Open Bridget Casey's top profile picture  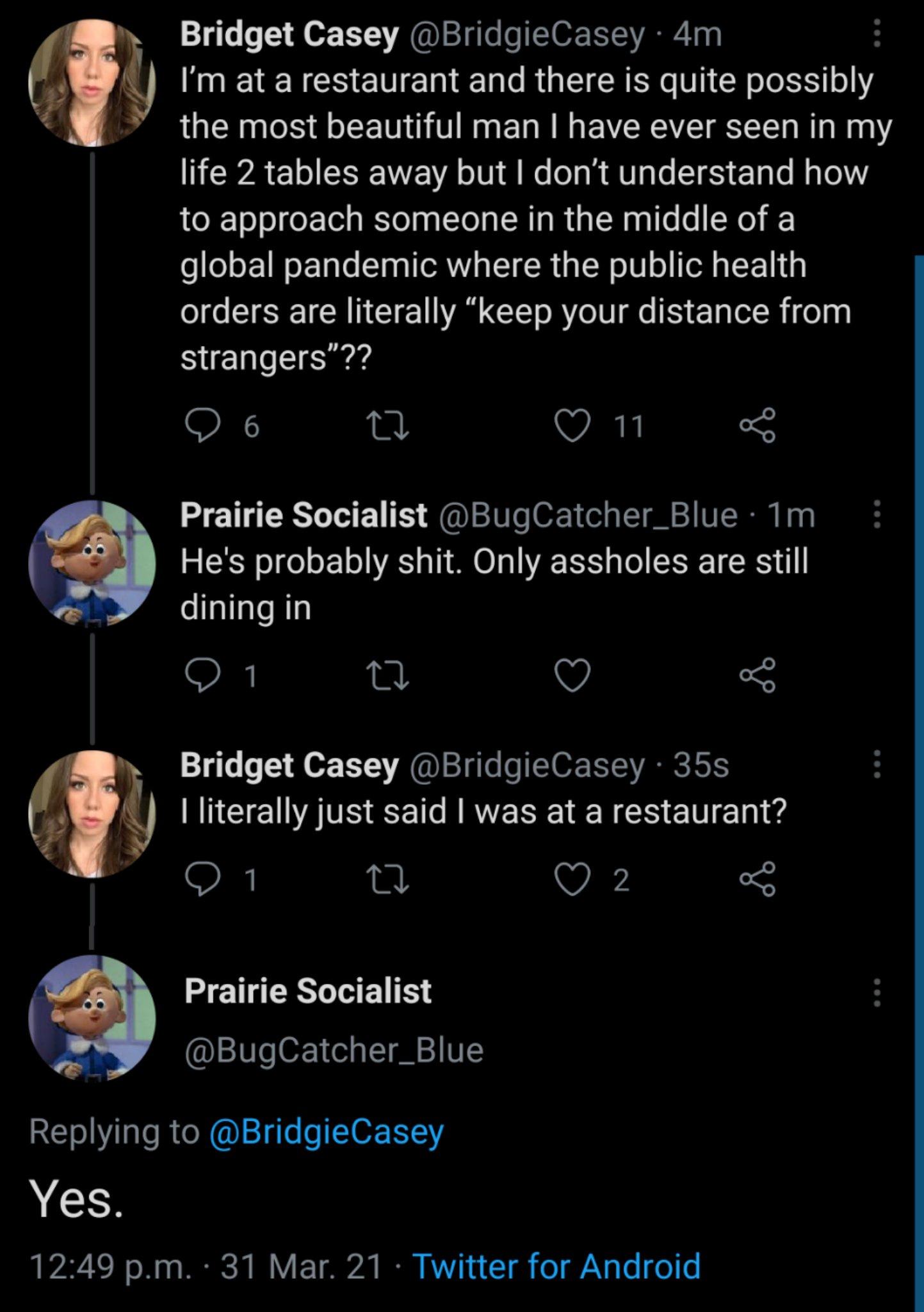pyautogui.click(x=92, y=83)
